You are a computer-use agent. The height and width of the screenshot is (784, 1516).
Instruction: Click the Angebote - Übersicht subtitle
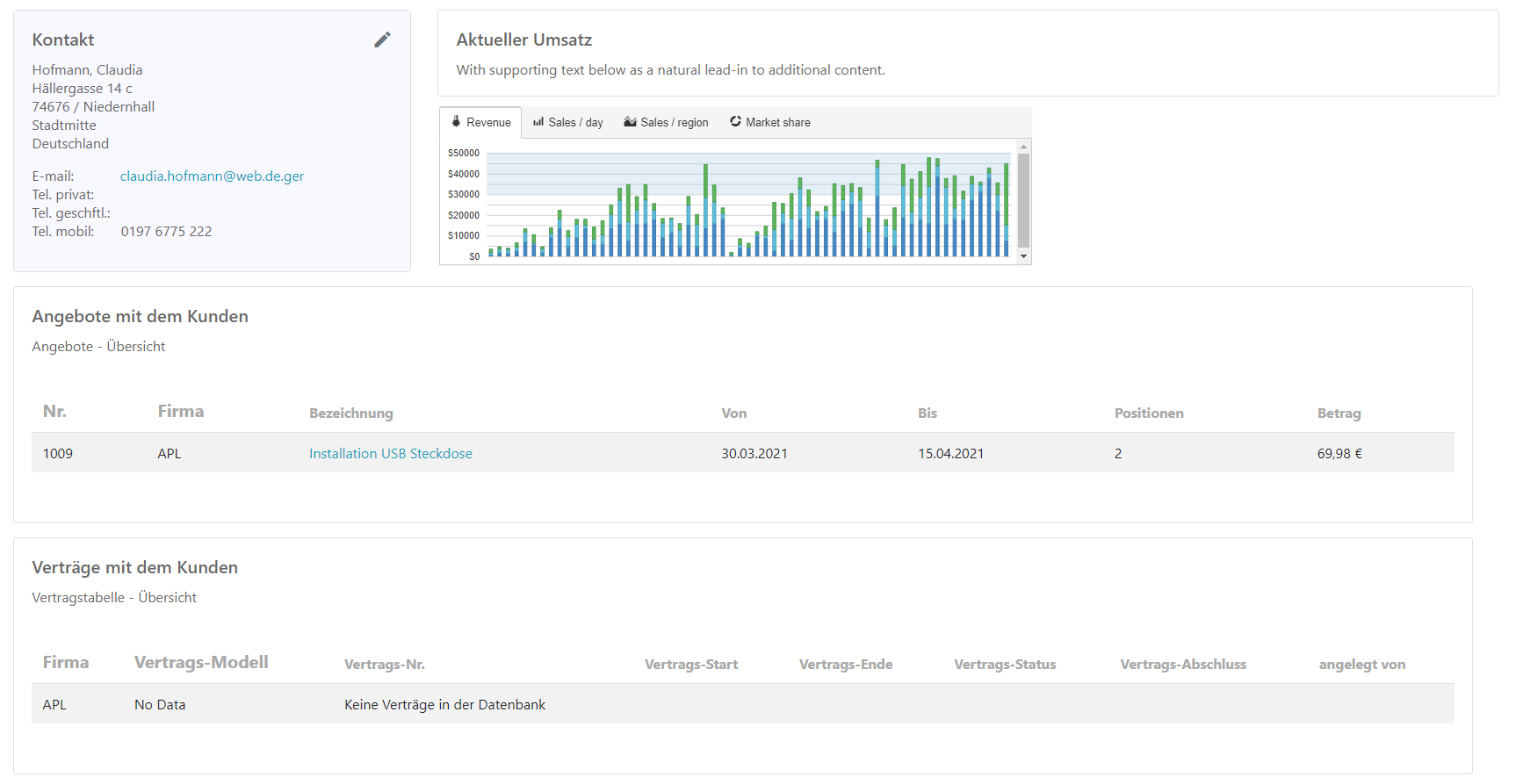tap(98, 346)
